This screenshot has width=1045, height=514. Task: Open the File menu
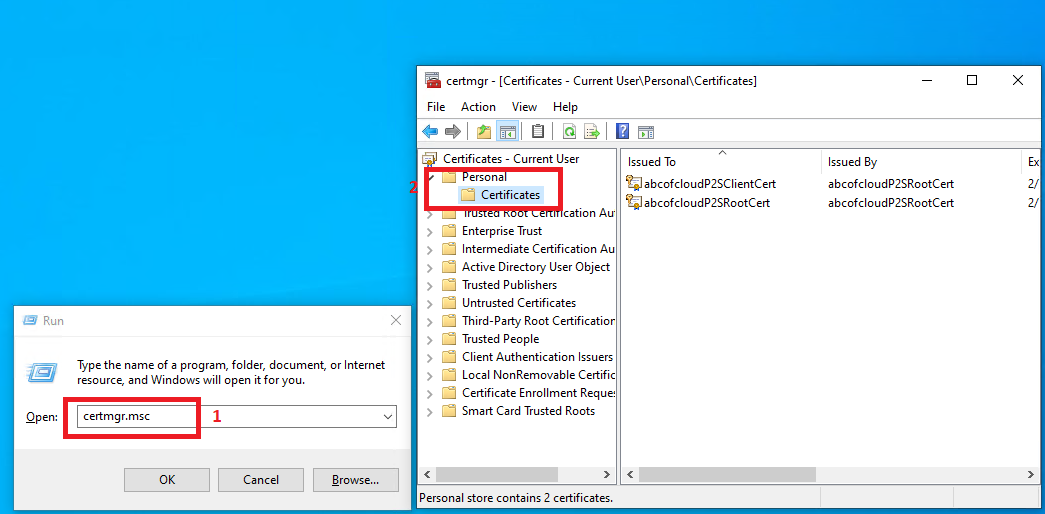[x=436, y=107]
